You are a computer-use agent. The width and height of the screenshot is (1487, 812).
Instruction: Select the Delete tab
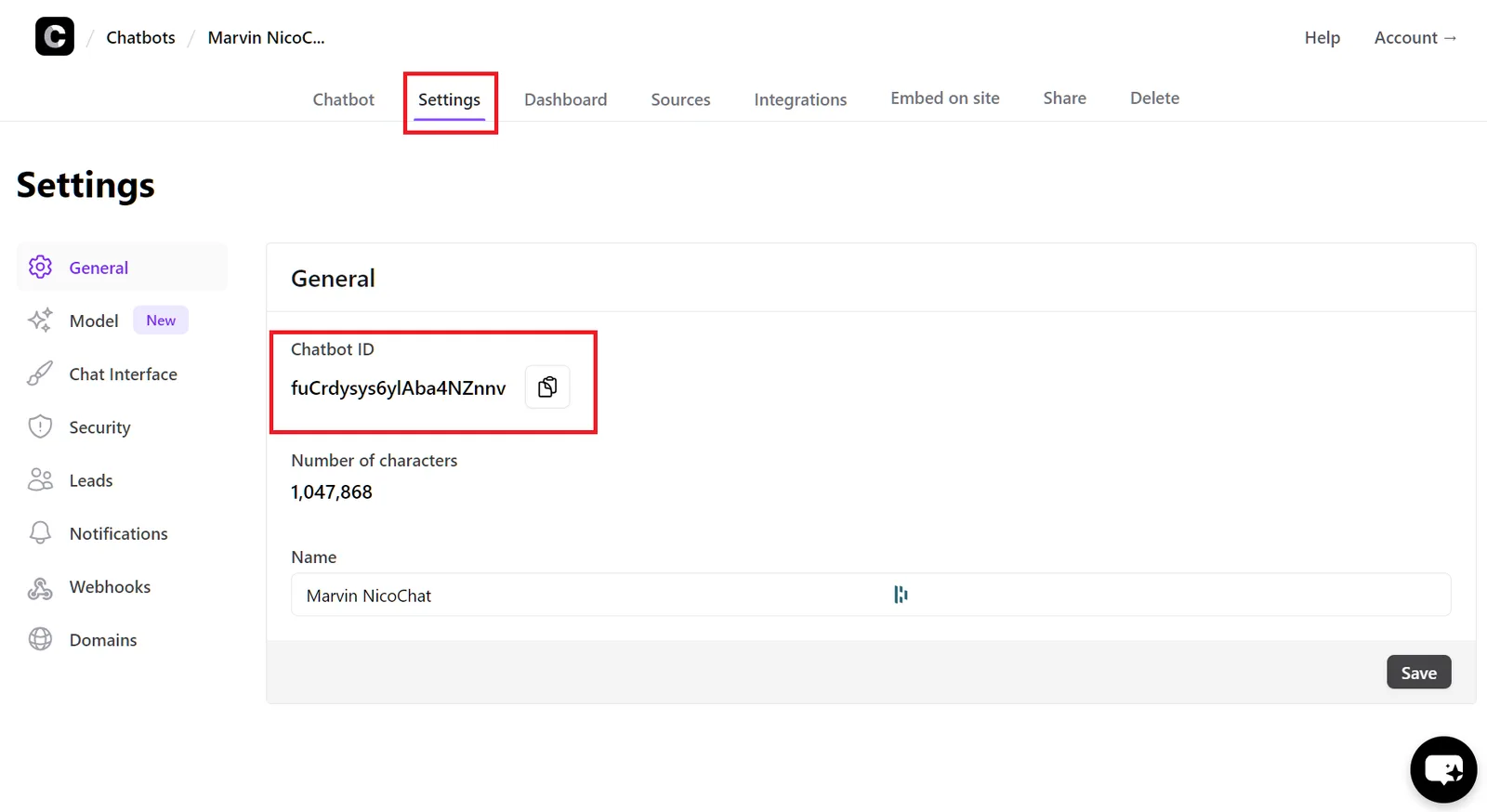click(x=1154, y=98)
